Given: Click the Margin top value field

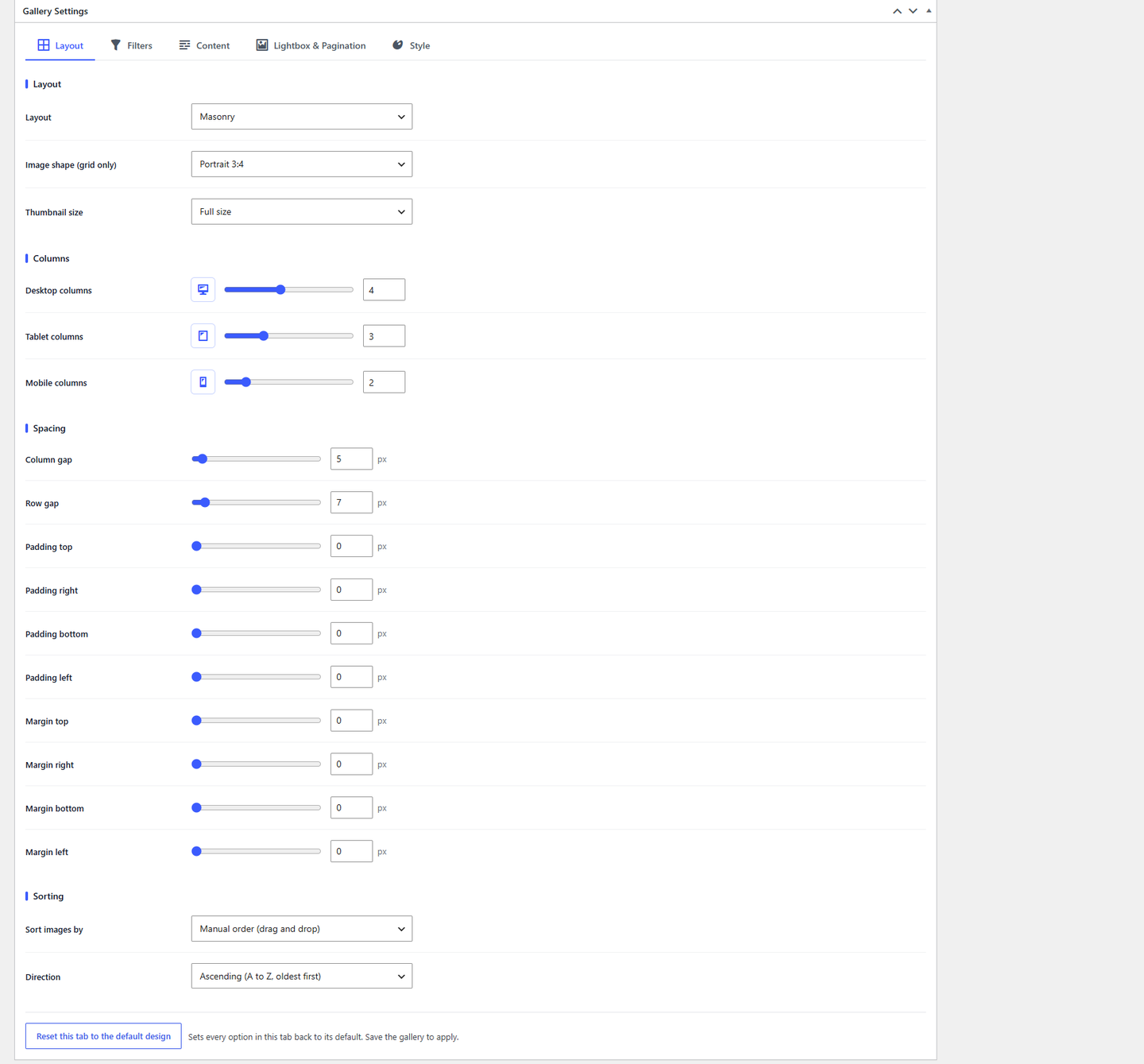Looking at the screenshot, I should [x=351, y=722].
